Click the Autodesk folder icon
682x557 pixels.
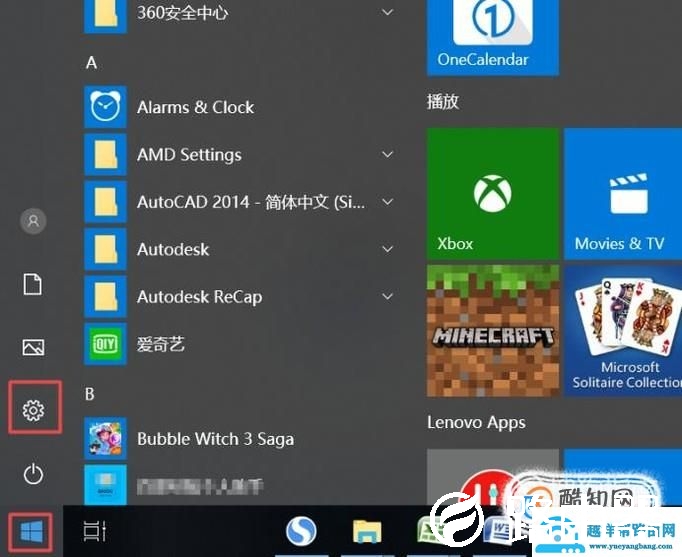105,249
